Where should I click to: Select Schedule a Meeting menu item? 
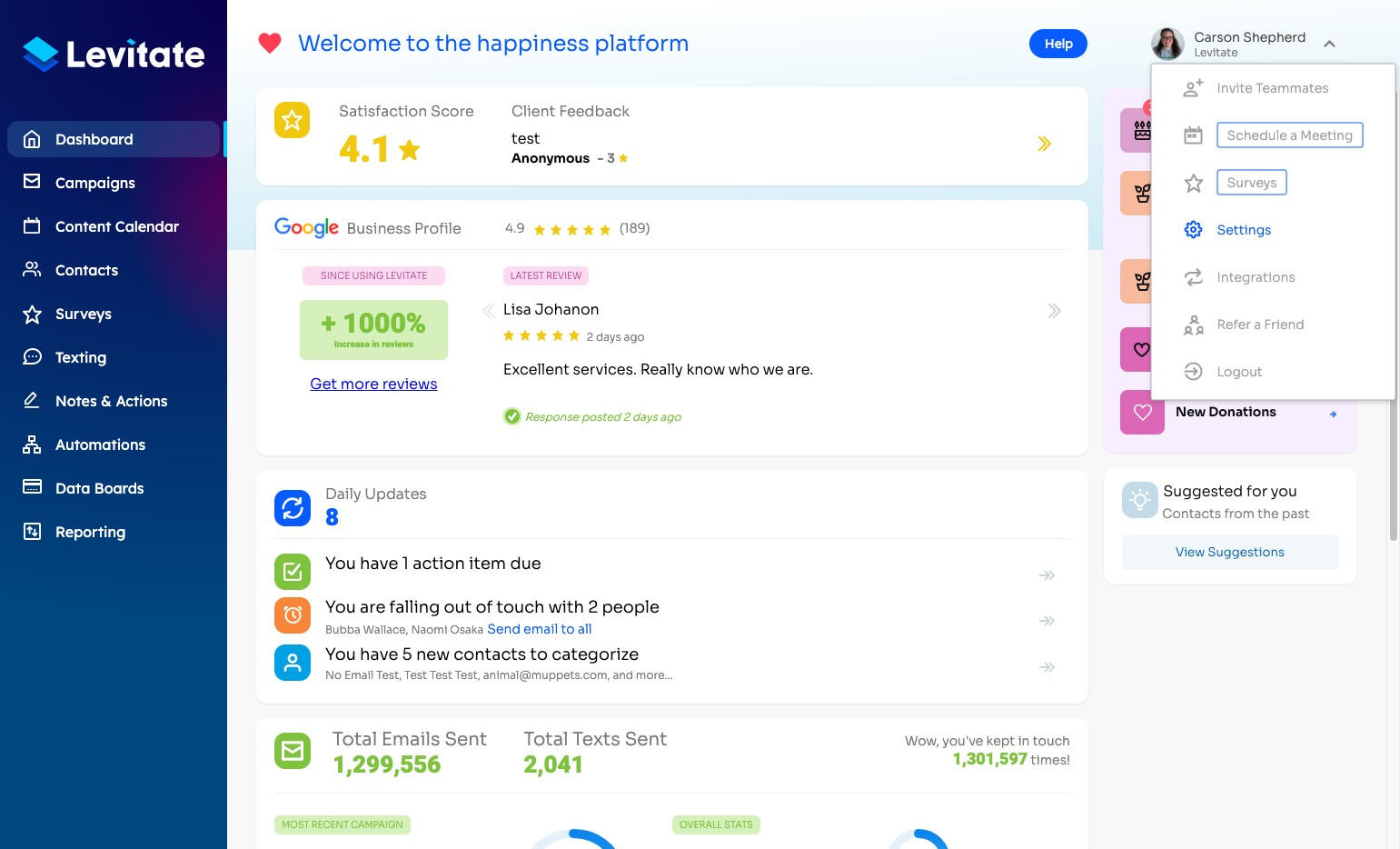(1289, 135)
